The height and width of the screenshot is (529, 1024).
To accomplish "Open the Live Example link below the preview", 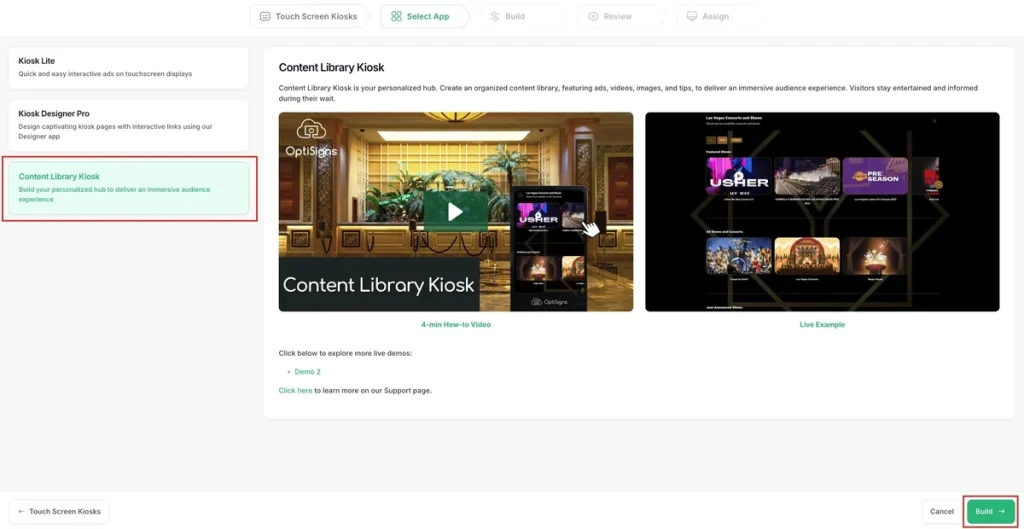I will click(x=822, y=325).
